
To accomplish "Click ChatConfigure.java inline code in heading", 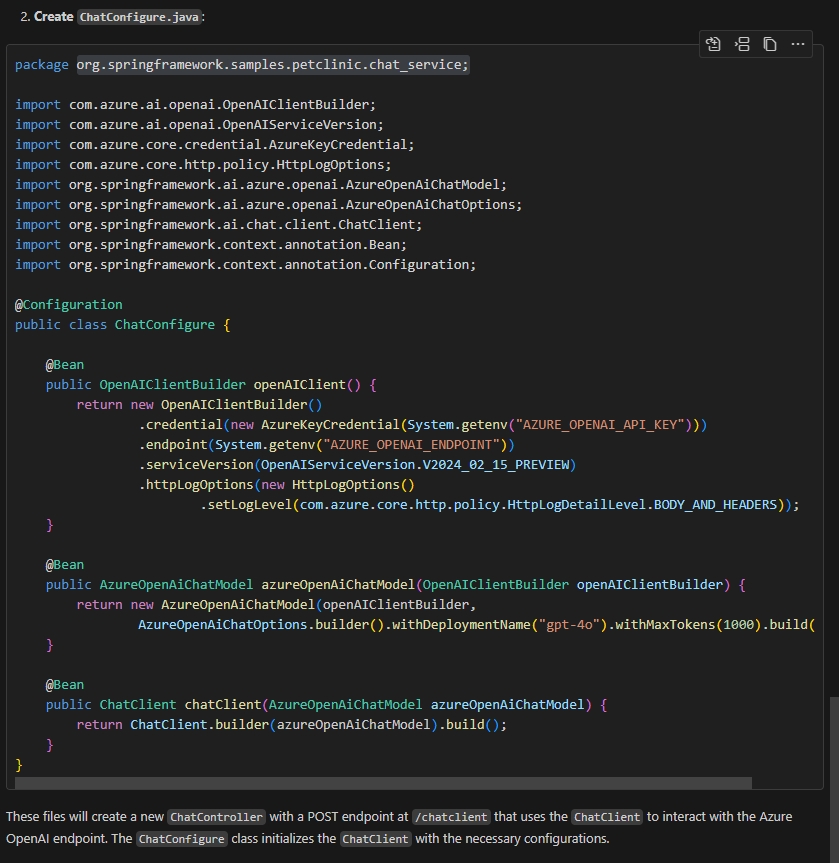I will (139, 17).
